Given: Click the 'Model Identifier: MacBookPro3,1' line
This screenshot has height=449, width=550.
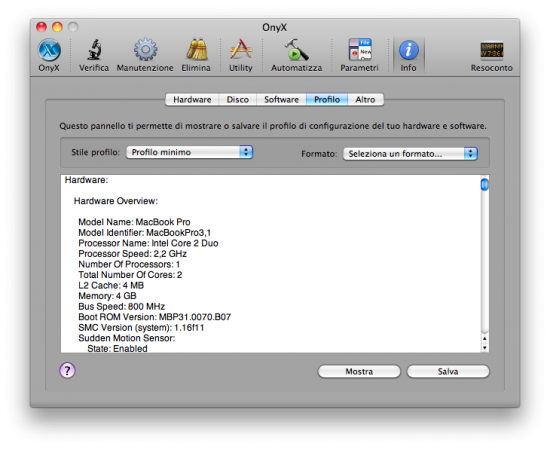Looking at the screenshot, I should [145, 233].
